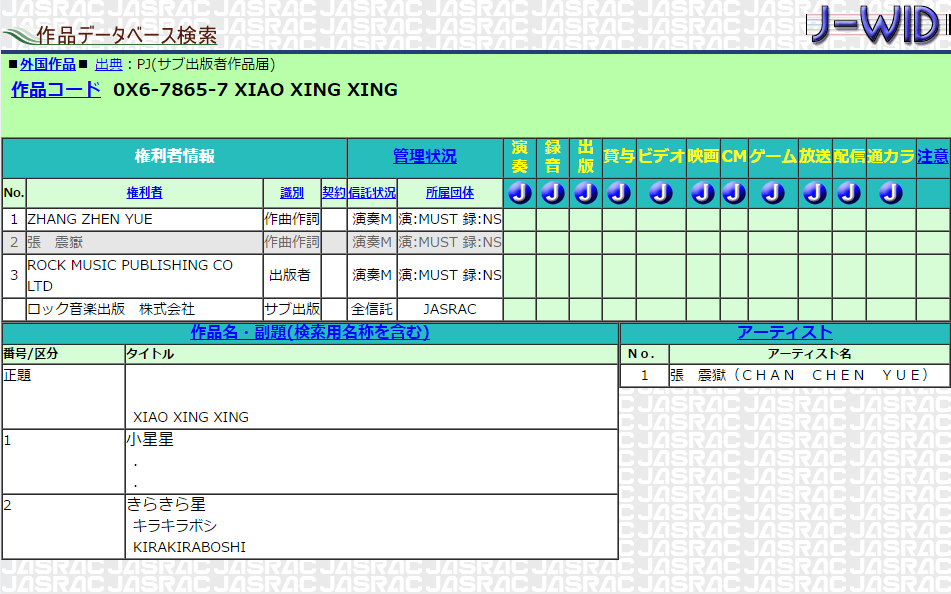Click the J icon under 録音 column
Viewport: 951px width, 594px height.
[552, 194]
